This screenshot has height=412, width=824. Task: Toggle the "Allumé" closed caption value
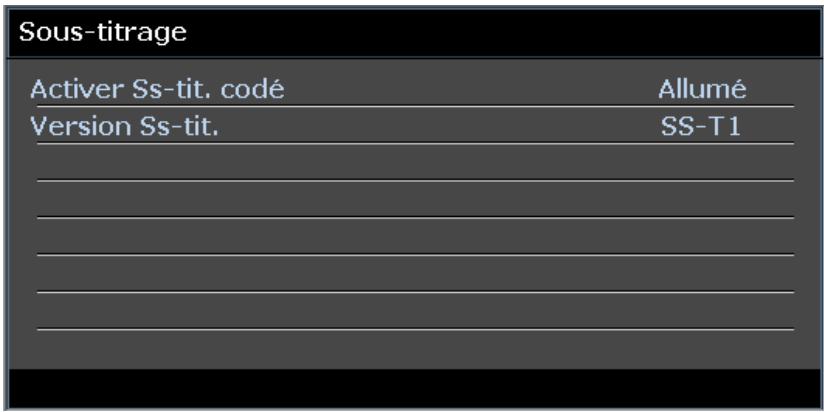702,89
